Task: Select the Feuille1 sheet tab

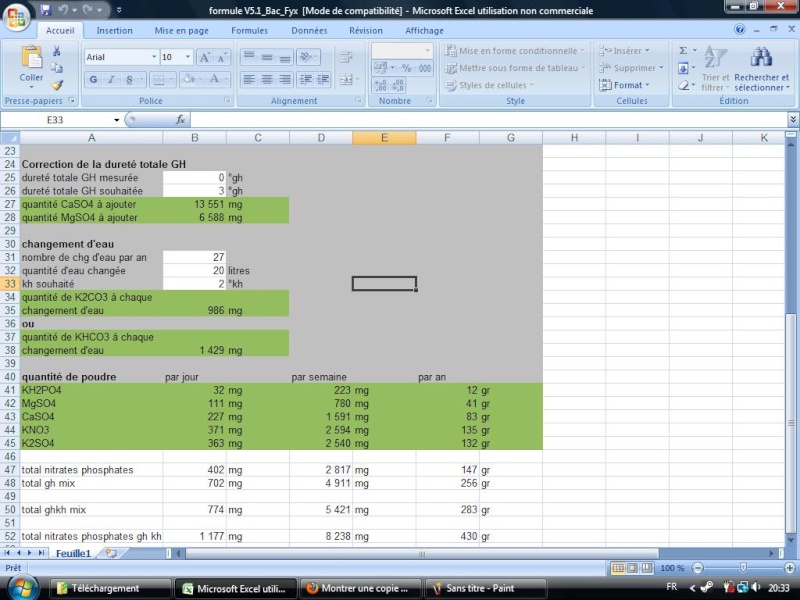Action: 73,553
